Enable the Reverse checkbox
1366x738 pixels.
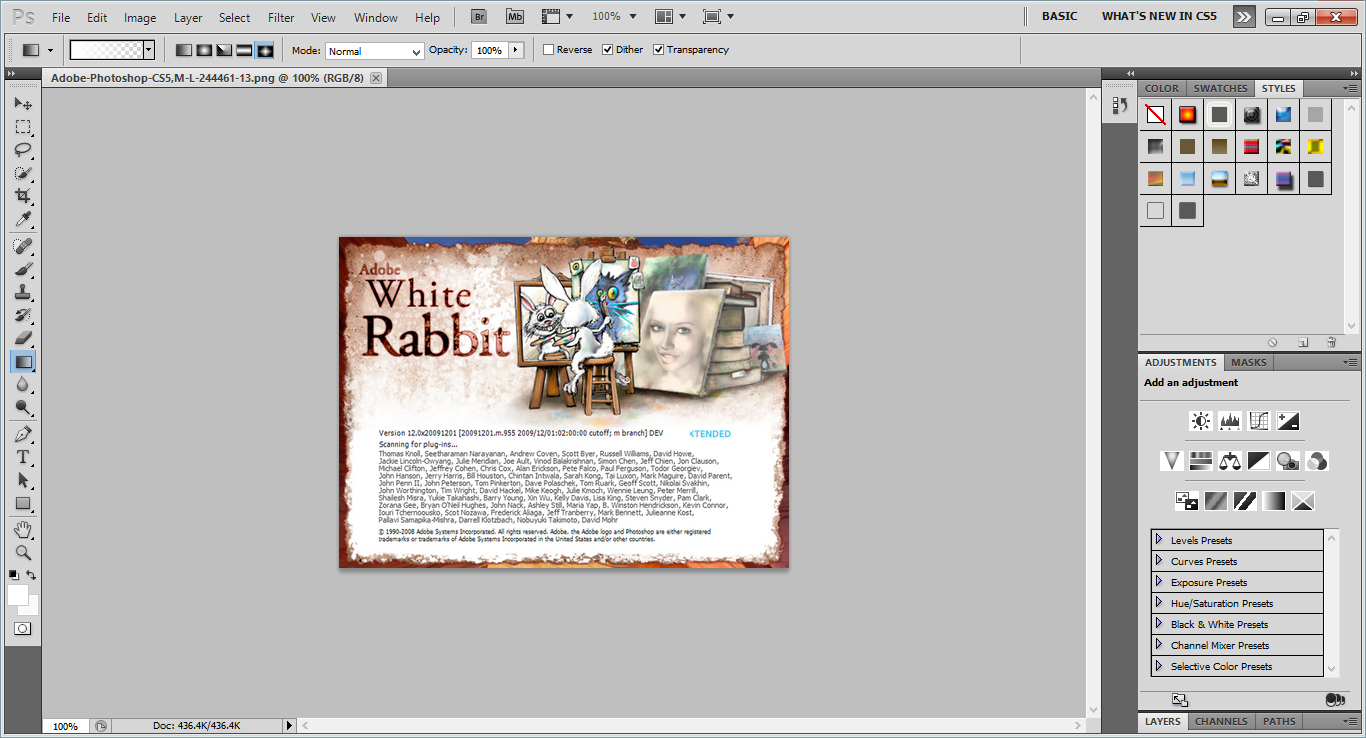548,50
